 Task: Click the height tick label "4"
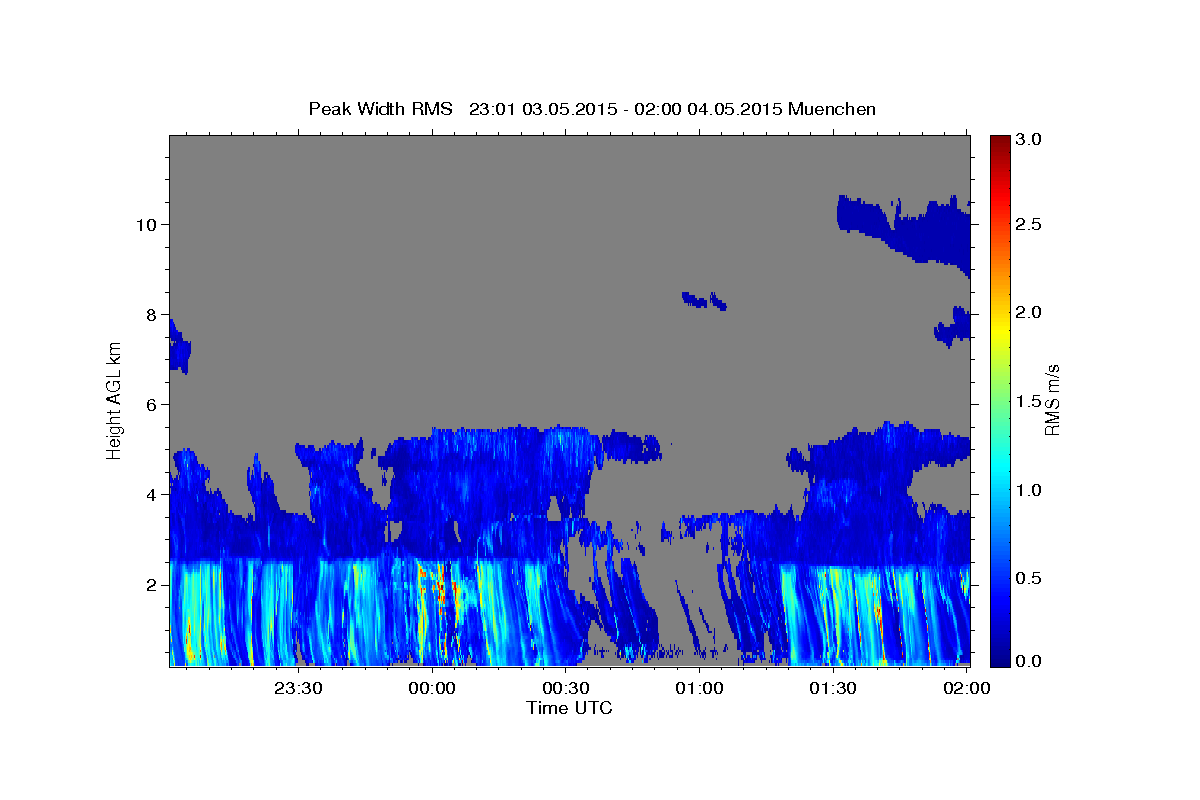151,494
